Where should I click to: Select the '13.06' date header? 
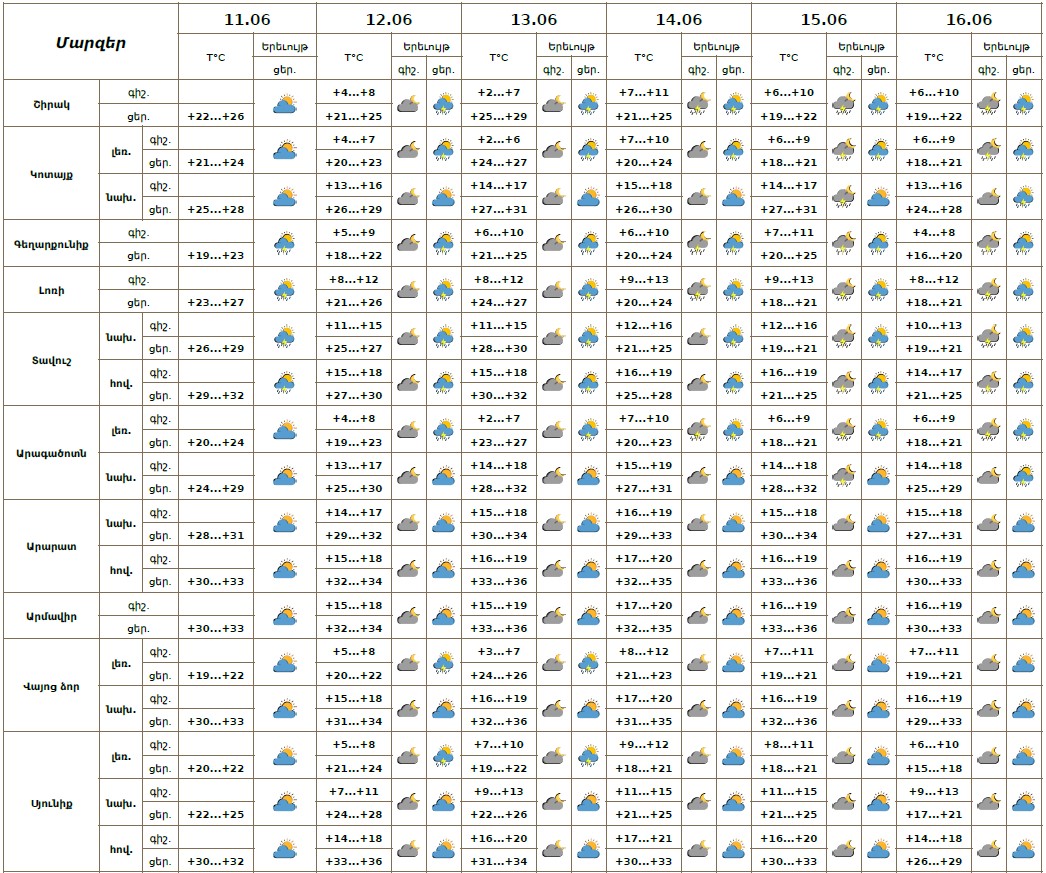pyautogui.click(x=534, y=19)
